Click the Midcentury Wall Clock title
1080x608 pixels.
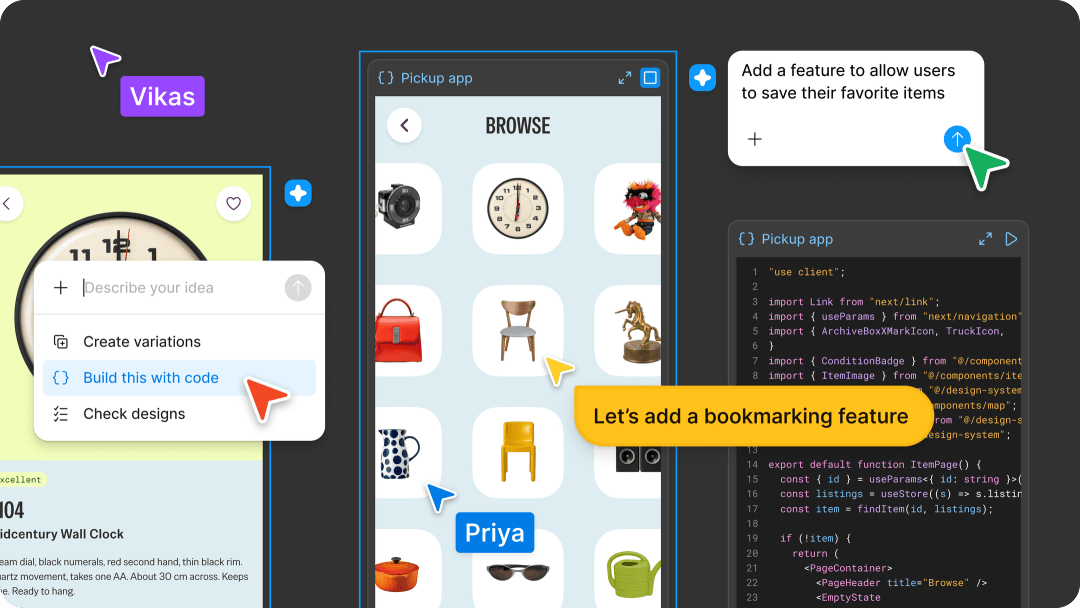62,534
